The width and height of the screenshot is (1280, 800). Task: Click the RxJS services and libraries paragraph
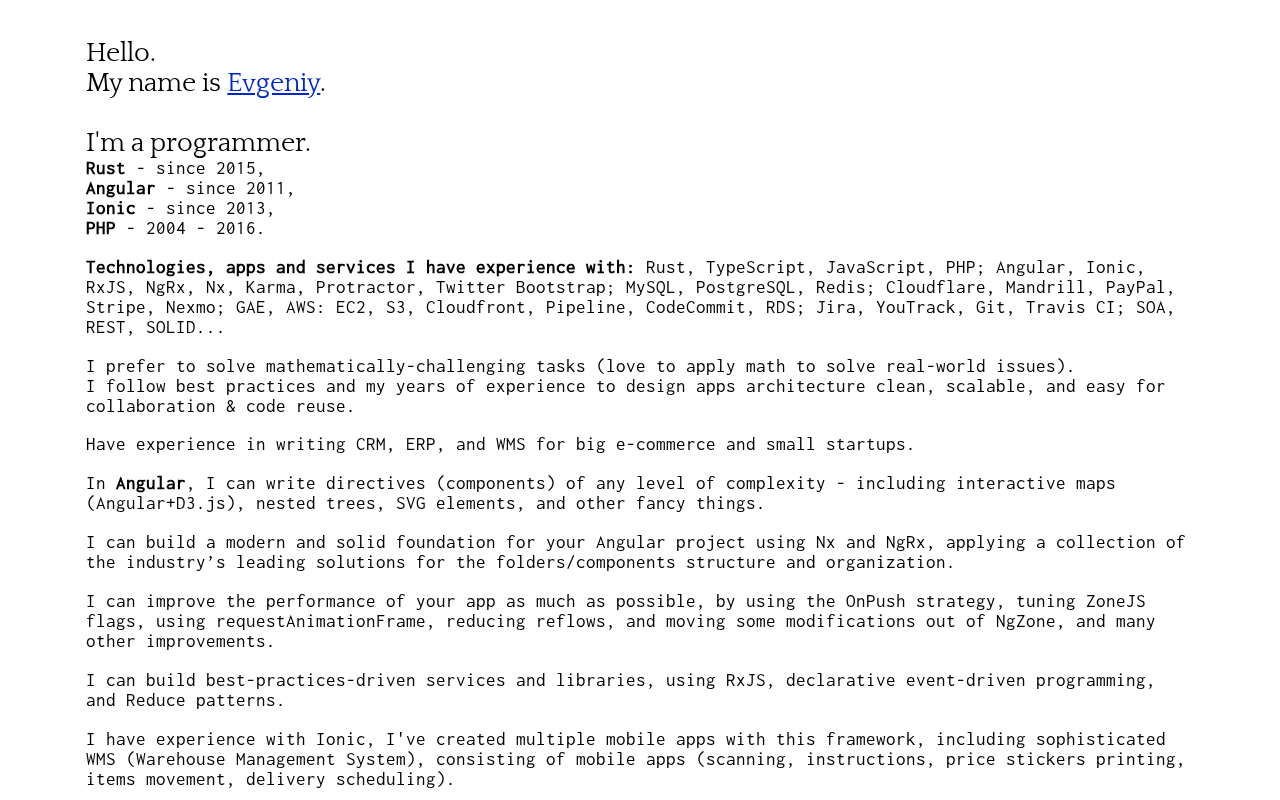[620, 690]
